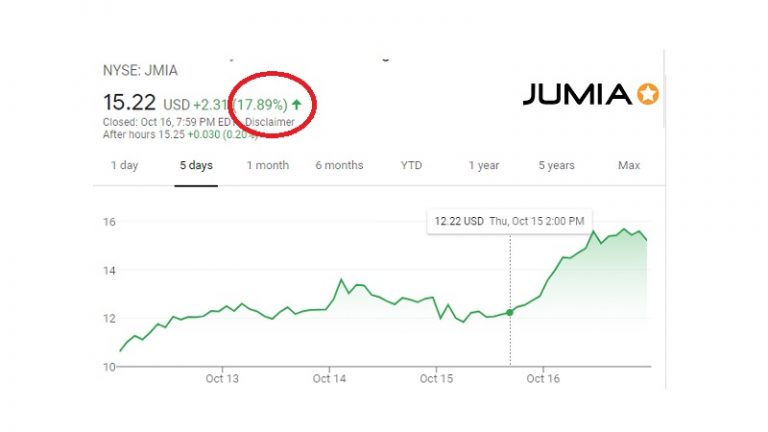Image resolution: width=768 pixels, height=432 pixels.
Task: Click the 12 value on price axis
Action: point(109,318)
